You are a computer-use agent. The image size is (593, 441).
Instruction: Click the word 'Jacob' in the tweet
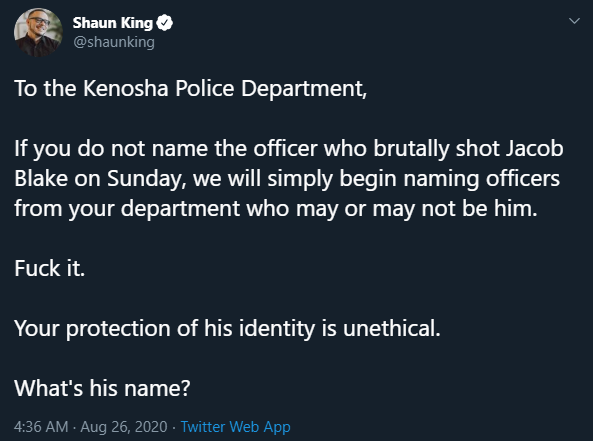tap(535, 148)
